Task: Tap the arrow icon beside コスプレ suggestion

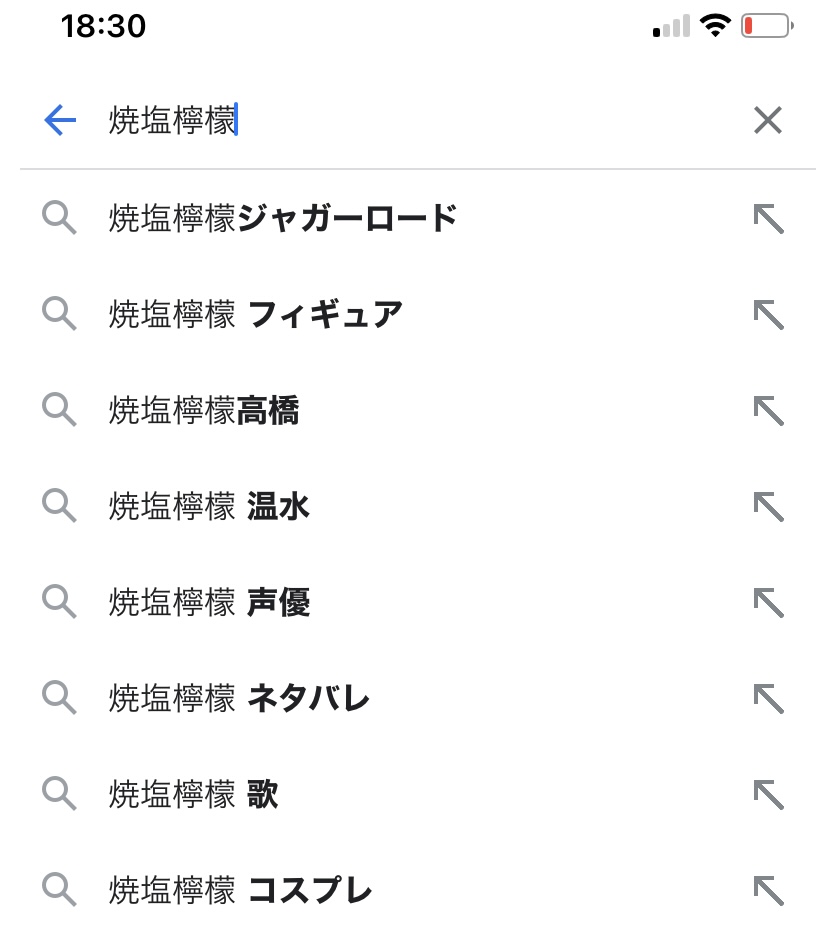Action: [x=767, y=890]
